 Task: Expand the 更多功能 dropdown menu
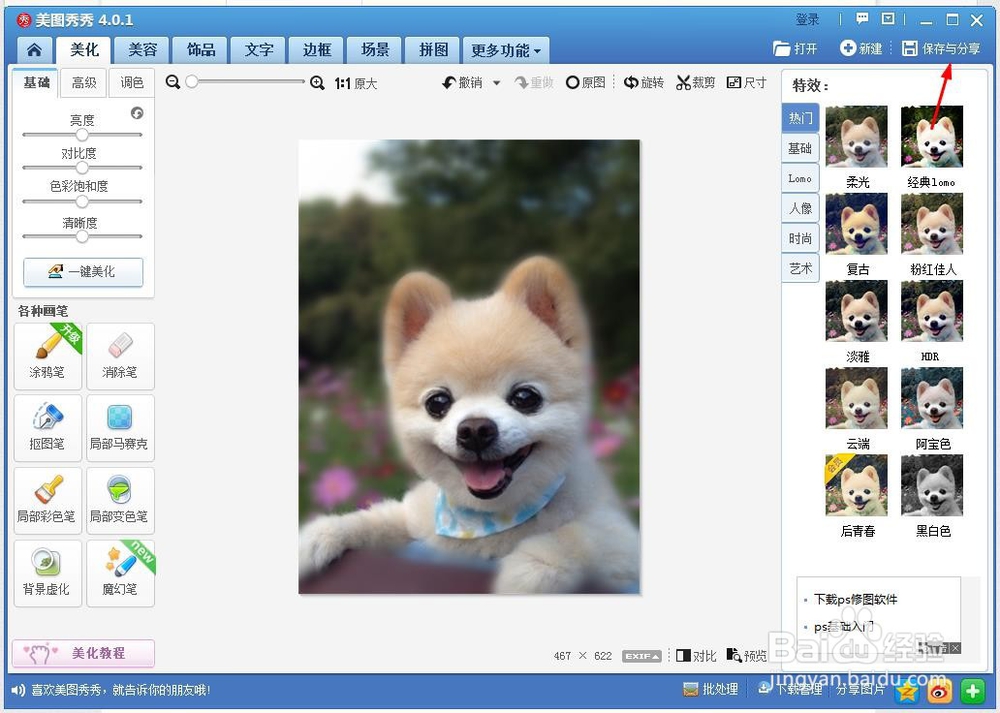[506, 50]
